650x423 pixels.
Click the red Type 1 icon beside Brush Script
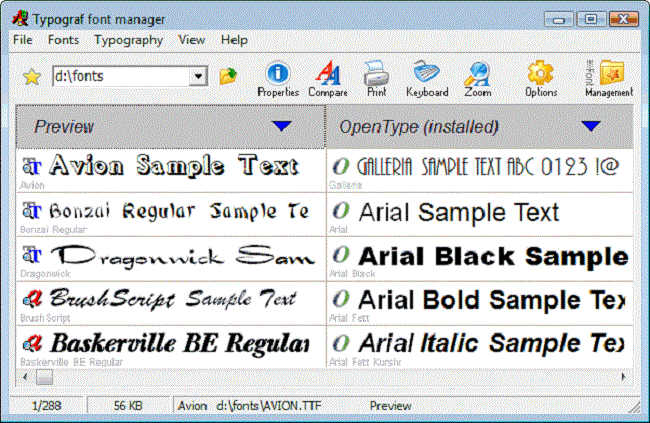32,299
